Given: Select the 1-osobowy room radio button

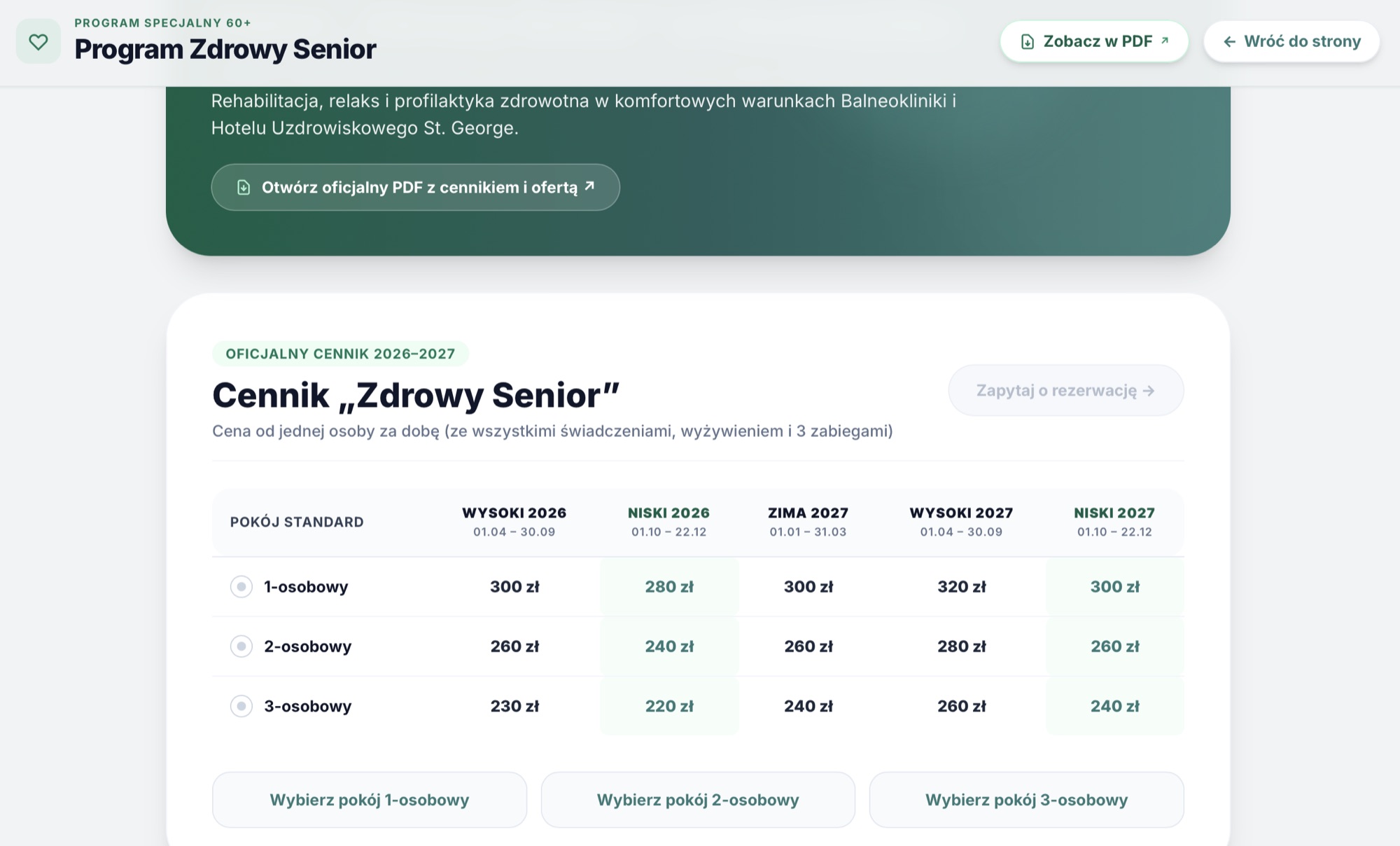Looking at the screenshot, I should pyautogui.click(x=241, y=586).
